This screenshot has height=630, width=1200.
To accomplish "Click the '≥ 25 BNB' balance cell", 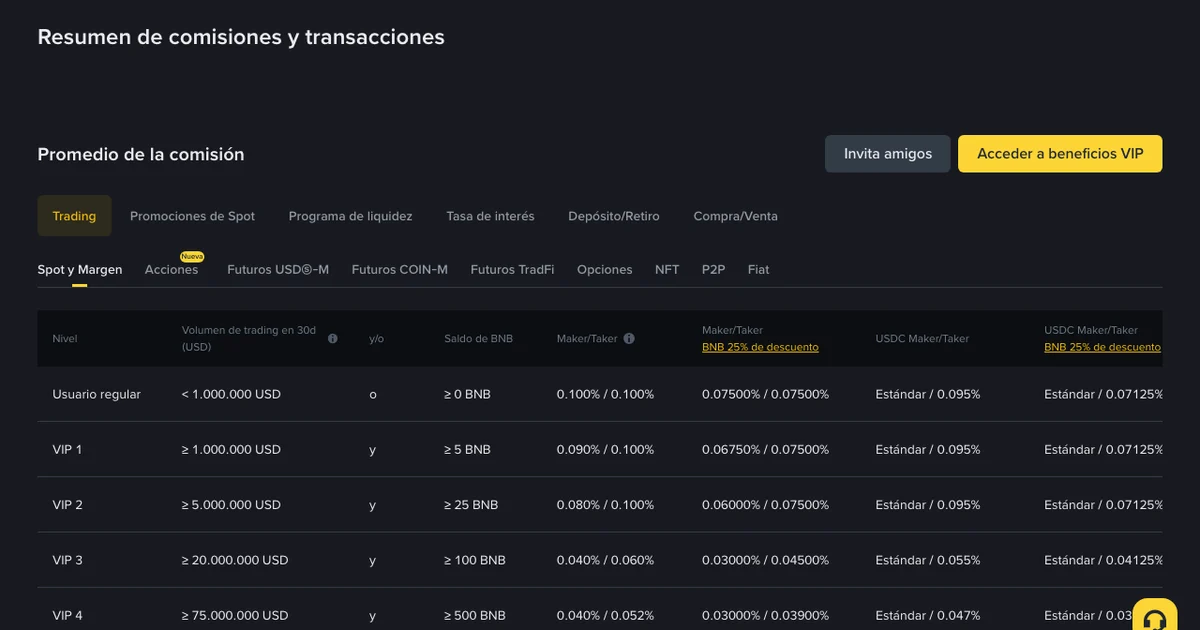I will [x=471, y=505].
